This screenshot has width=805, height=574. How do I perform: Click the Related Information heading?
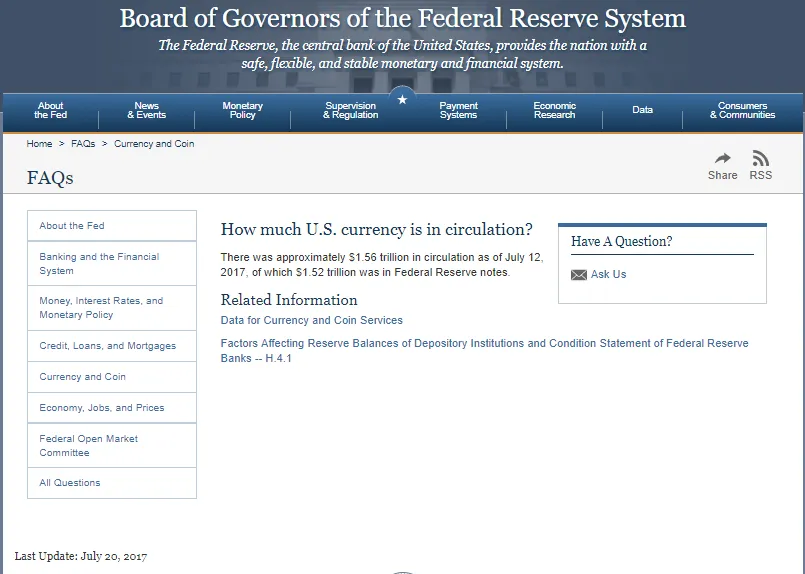click(289, 300)
